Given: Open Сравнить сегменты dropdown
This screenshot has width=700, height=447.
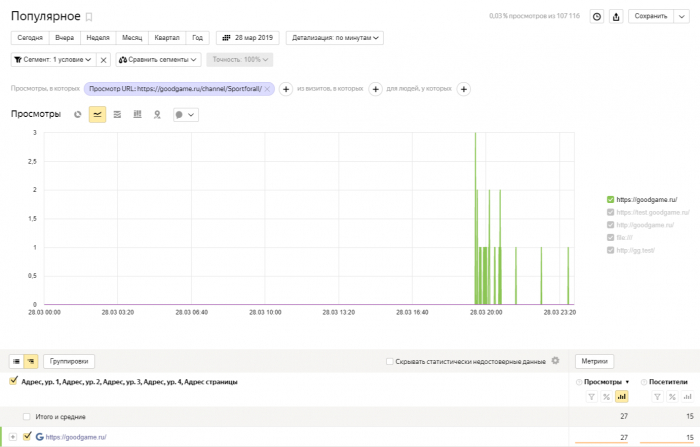Looking at the screenshot, I should (158, 59).
